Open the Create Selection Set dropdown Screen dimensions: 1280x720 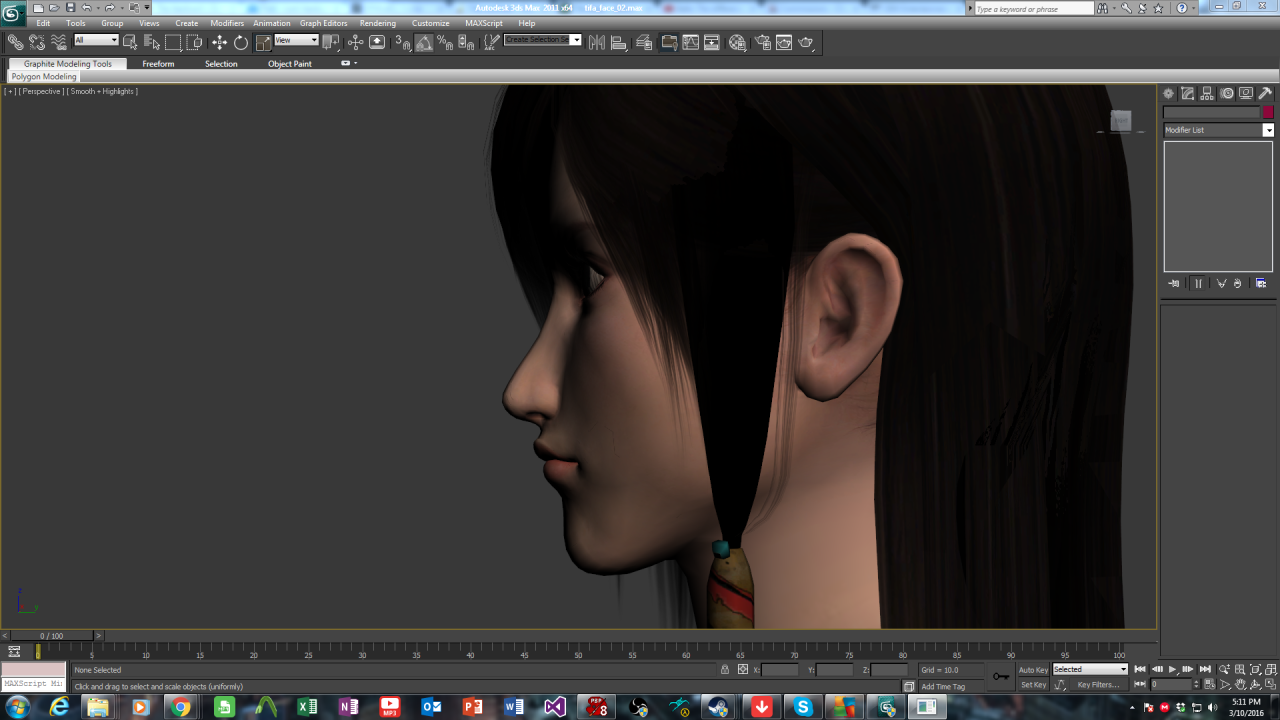coord(542,40)
